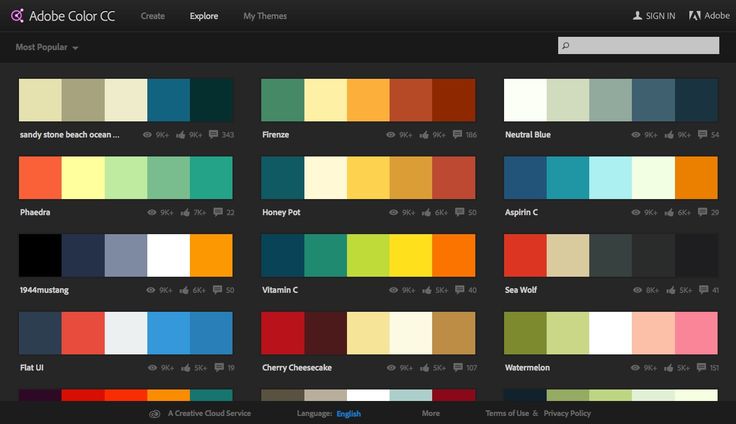Open the Firenze theme title
This screenshot has width=736, height=424.
tap(276, 135)
